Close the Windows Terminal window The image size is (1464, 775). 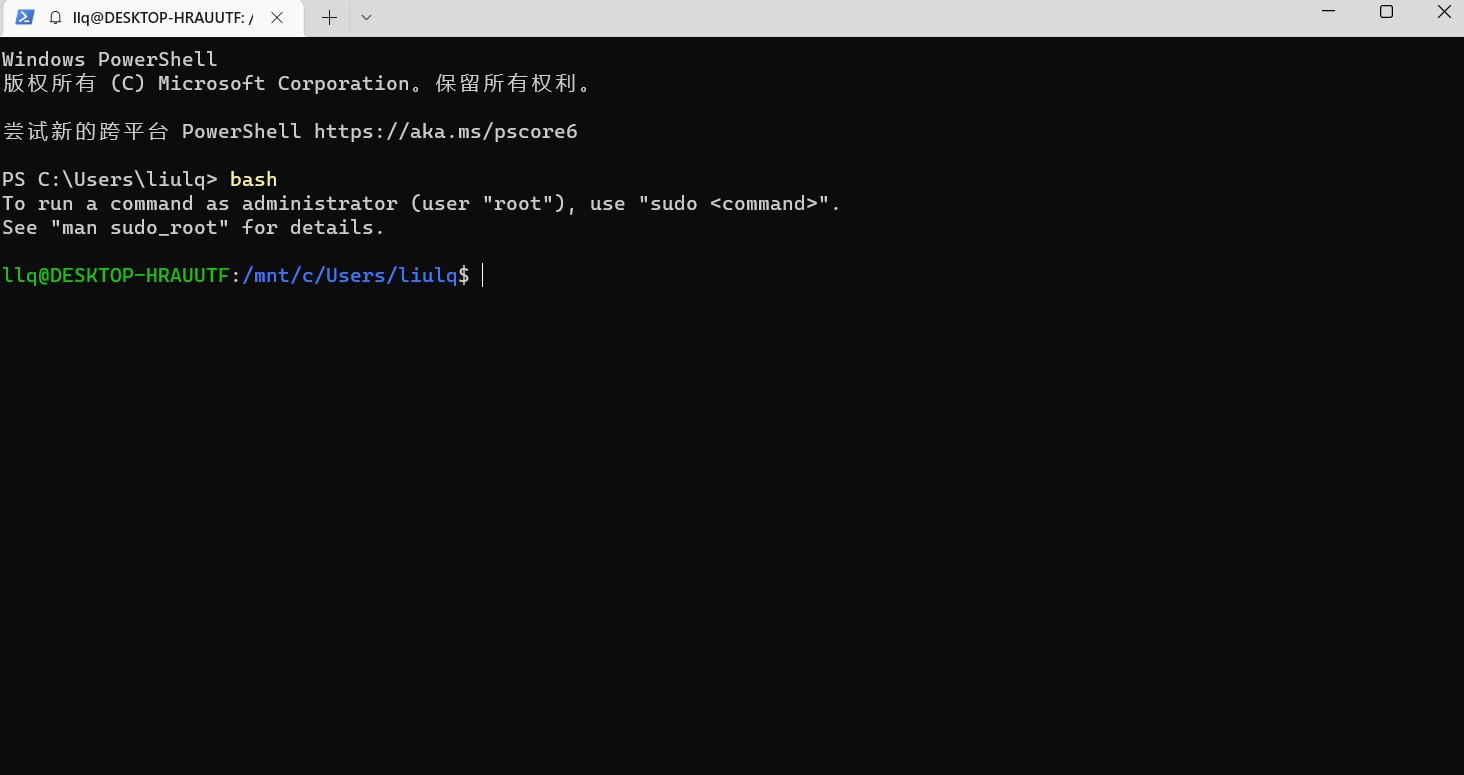(x=1443, y=13)
